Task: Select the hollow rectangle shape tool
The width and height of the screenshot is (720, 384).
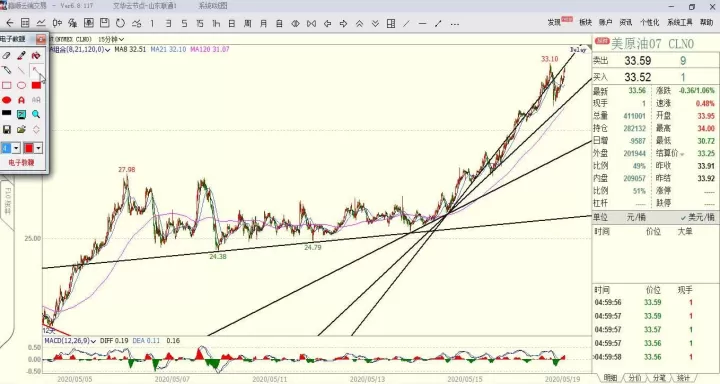Action: point(6,85)
